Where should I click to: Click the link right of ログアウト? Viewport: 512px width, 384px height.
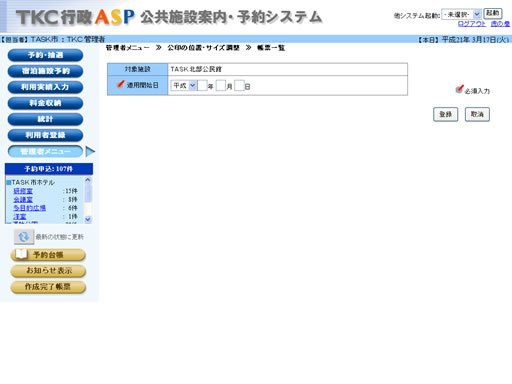click(x=500, y=24)
